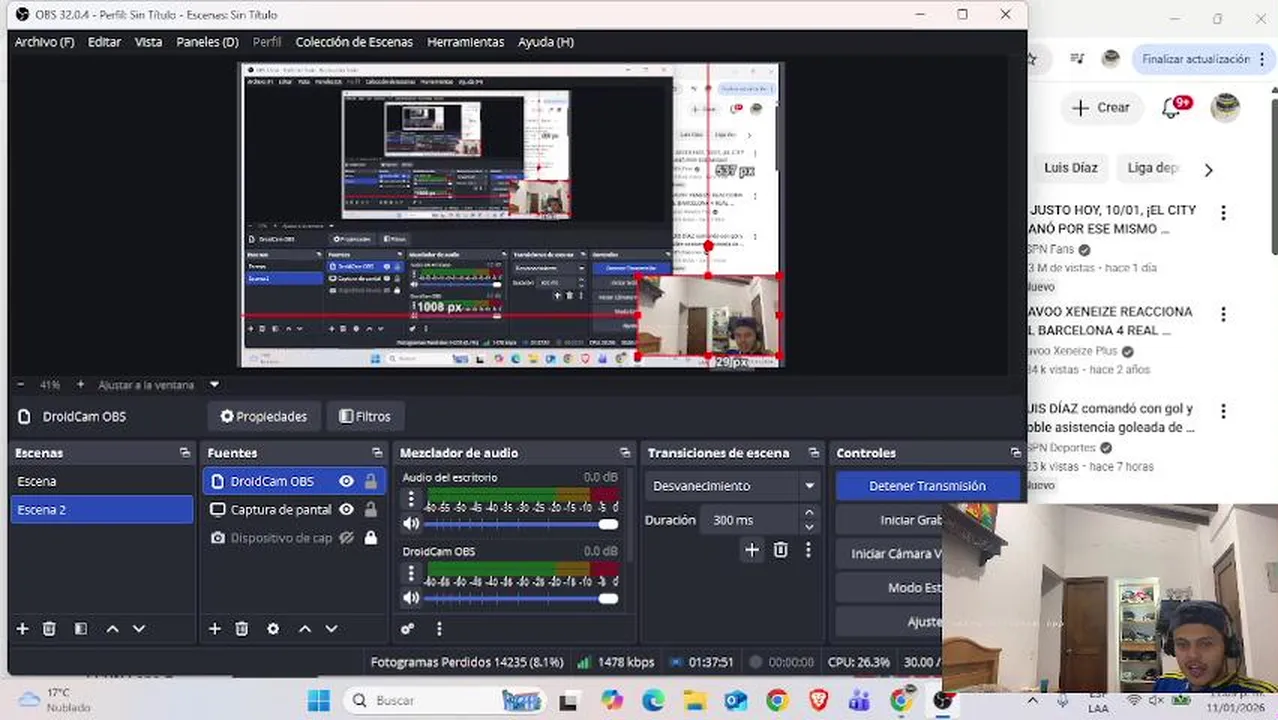Open Desvanecimiento transition dropdown
Screen dimensions: 1278x720
coord(731,486)
